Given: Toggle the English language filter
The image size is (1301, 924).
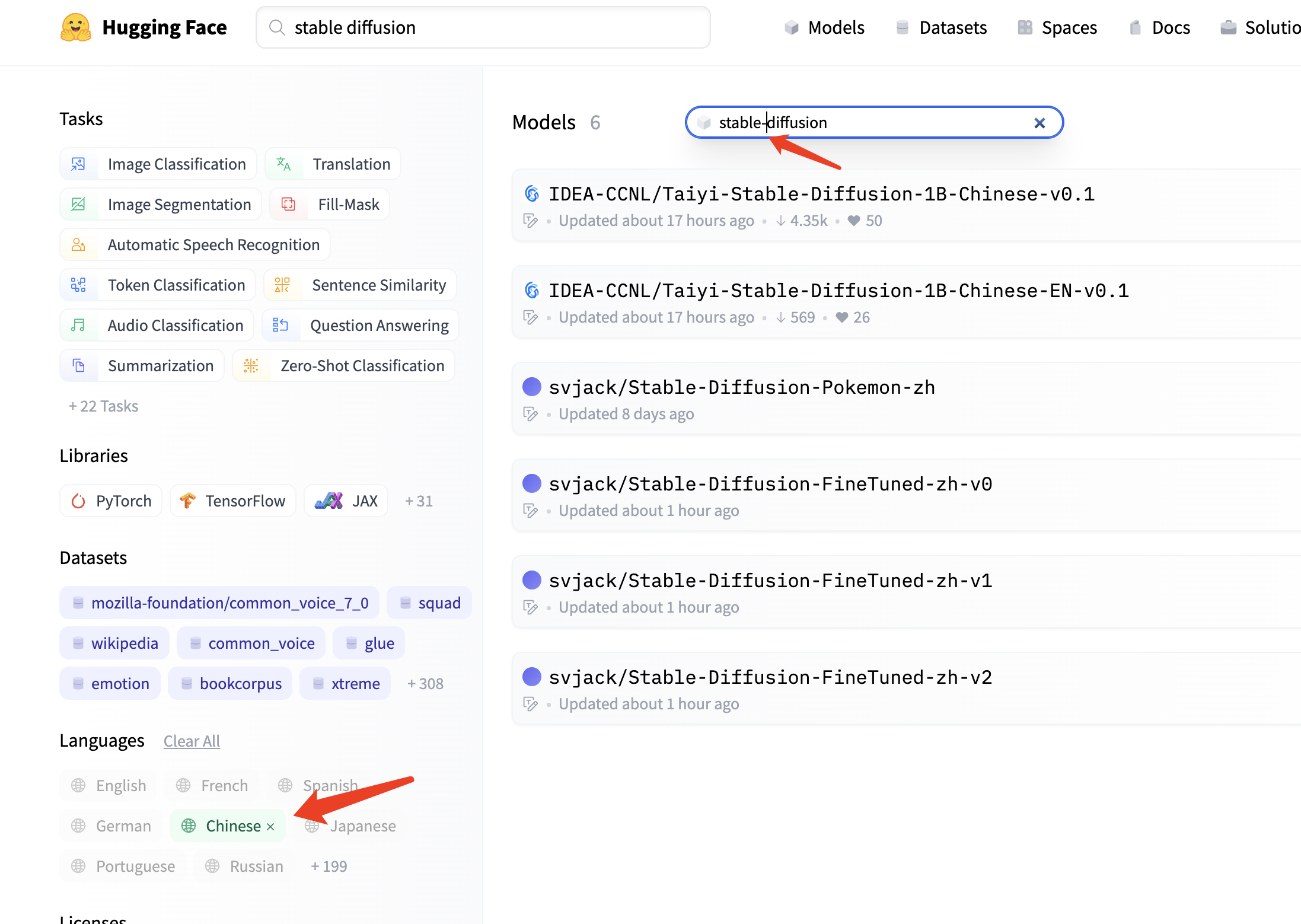Looking at the screenshot, I should pos(109,785).
